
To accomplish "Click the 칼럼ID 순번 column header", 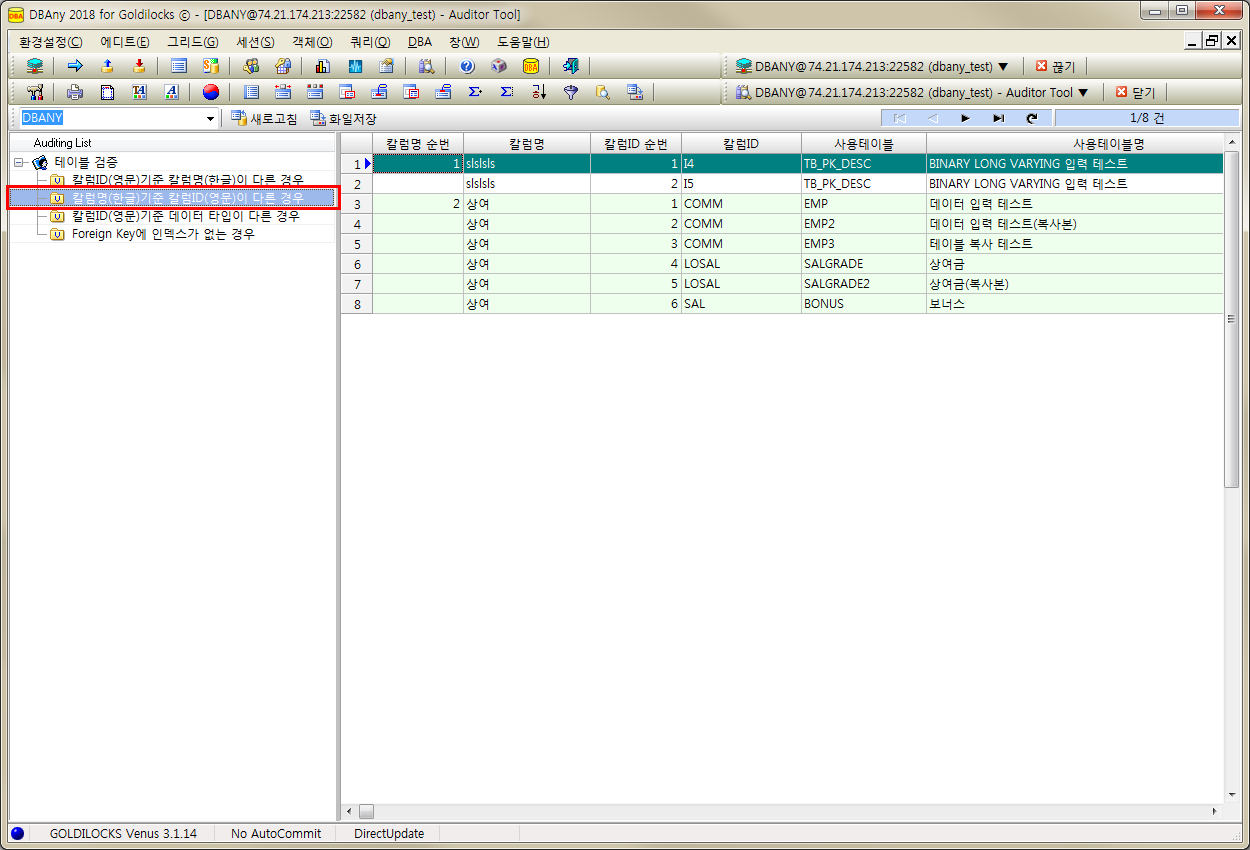I will [x=636, y=144].
